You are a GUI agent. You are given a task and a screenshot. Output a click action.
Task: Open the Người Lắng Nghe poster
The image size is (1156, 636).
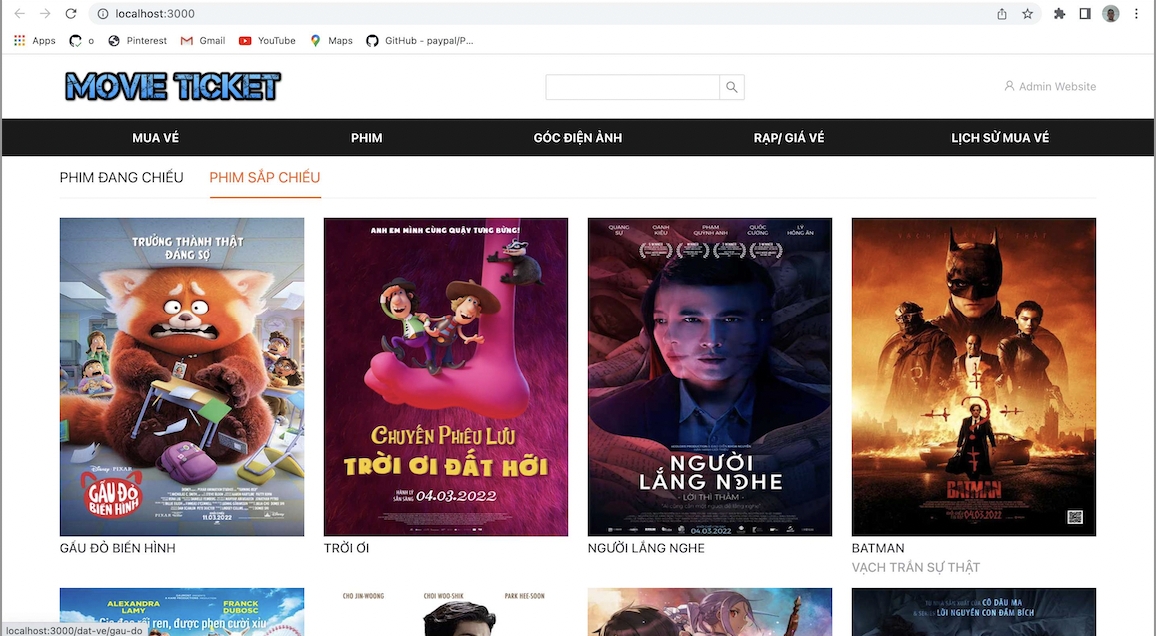(710, 377)
